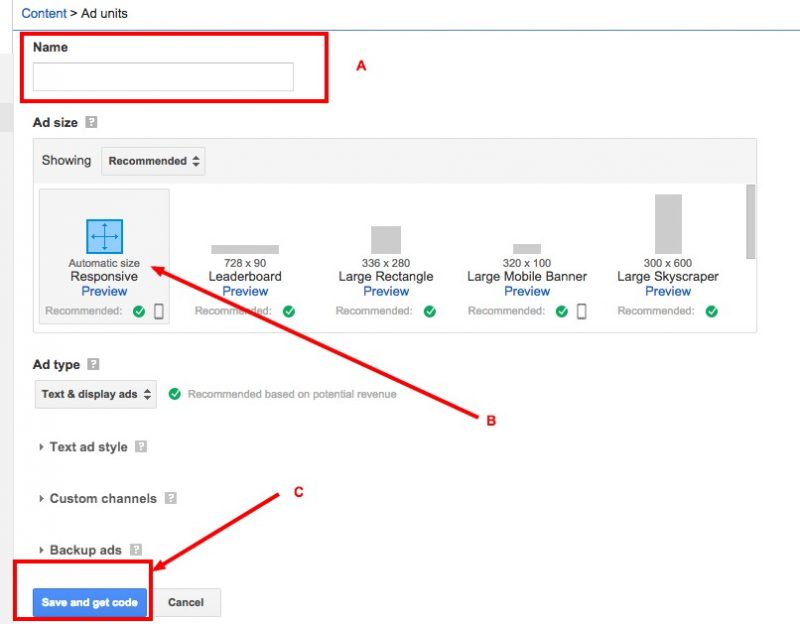Choose the 728 x 90 Leaderboard thumbnail
This screenshot has width=800, height=624.
tap(245, 249)
